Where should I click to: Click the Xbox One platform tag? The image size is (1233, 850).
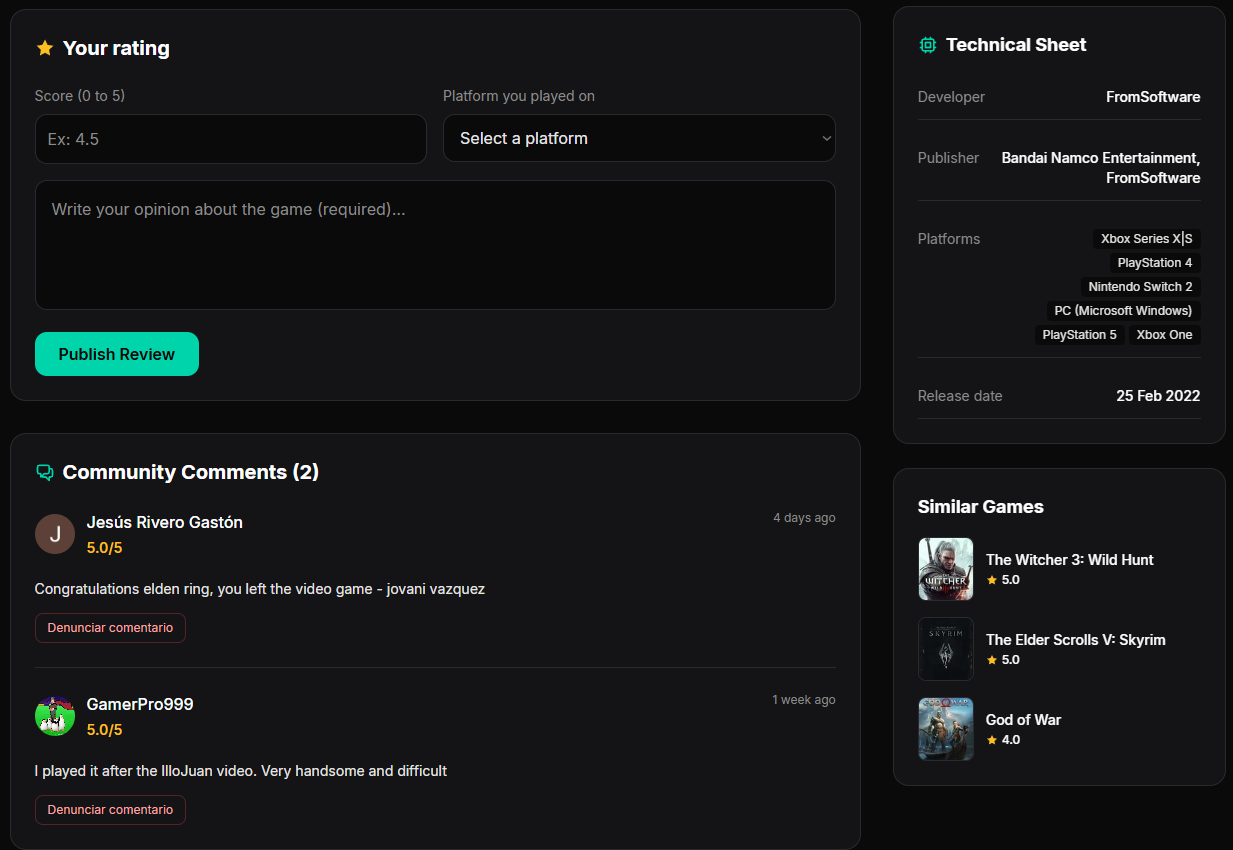point(1165,335)
